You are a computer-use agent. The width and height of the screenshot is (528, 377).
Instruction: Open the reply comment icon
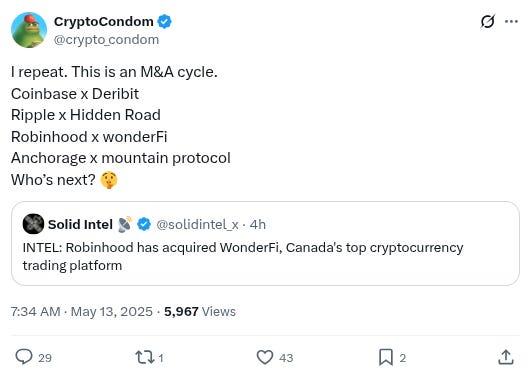pos(24,357)
